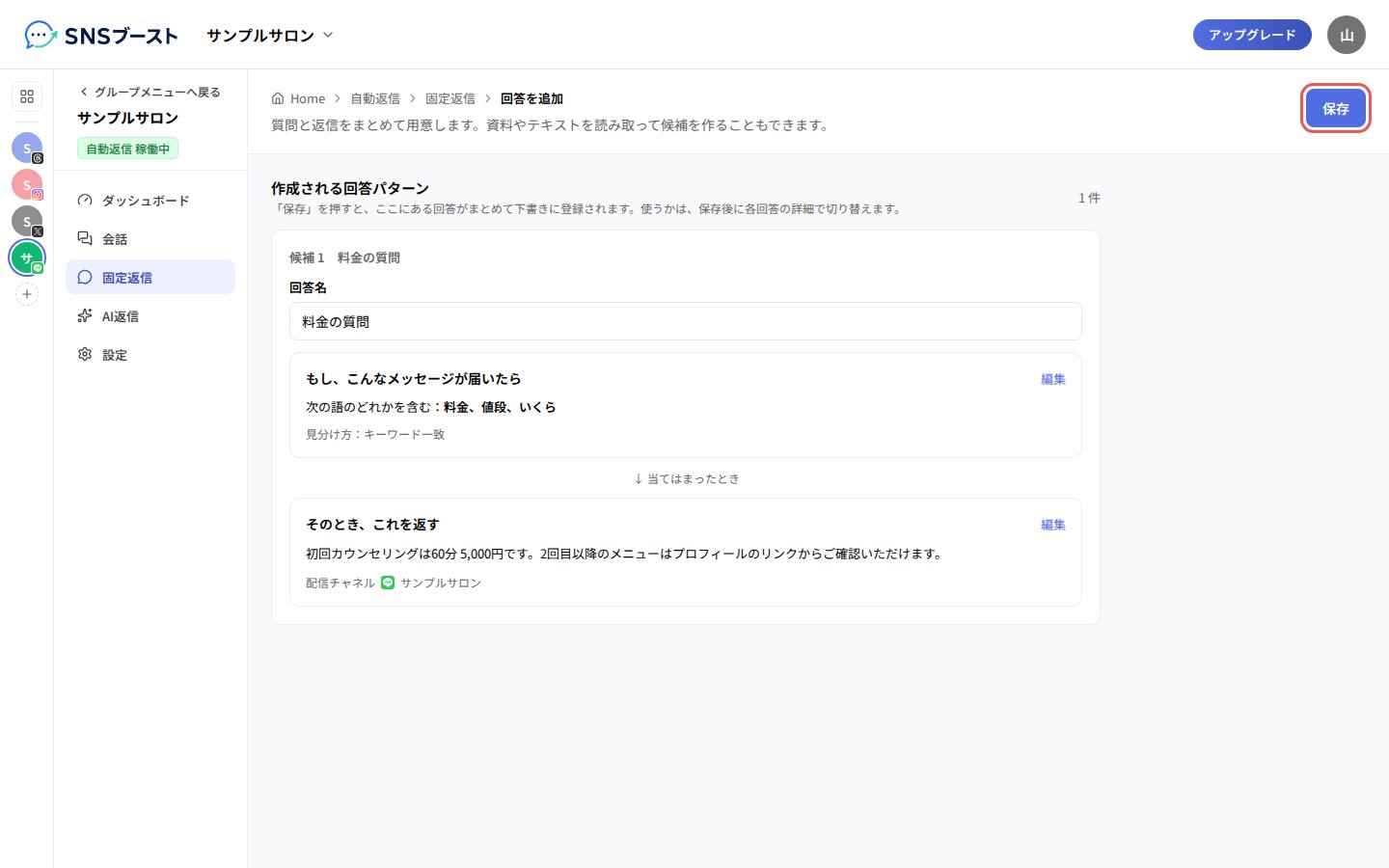Click the 作成される回答パターン heading

click(350, 188)
